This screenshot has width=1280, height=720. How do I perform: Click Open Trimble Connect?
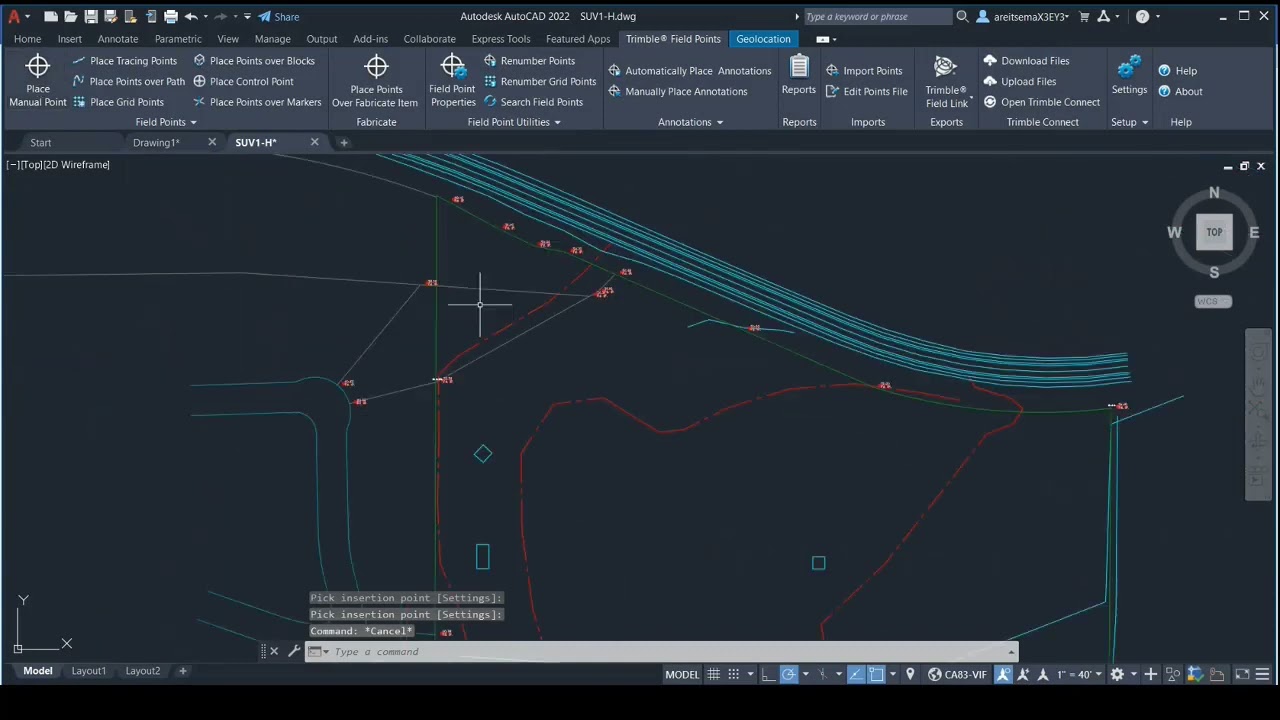pos(1041,102)
